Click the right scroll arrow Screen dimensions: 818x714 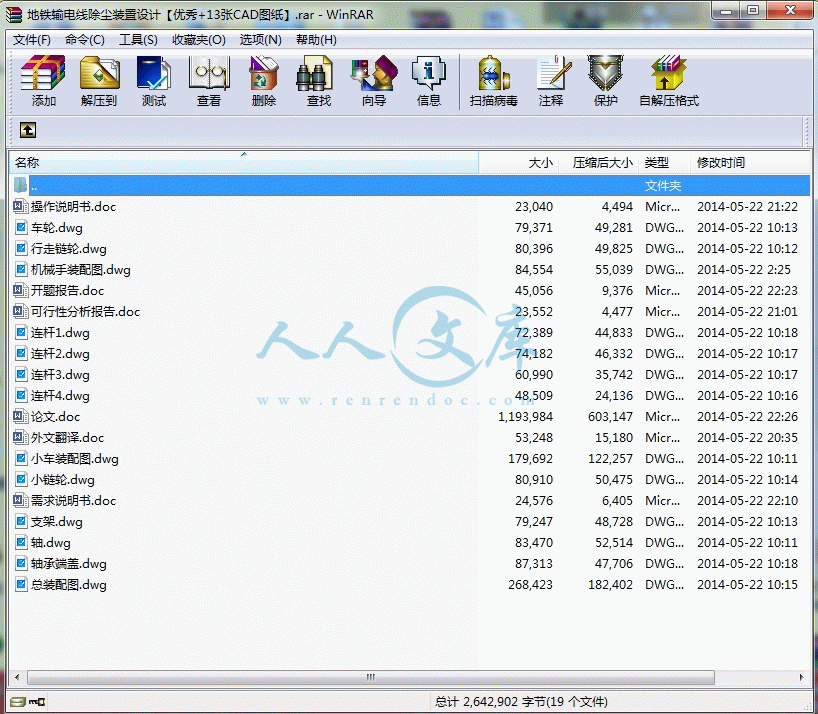point(801,677)
